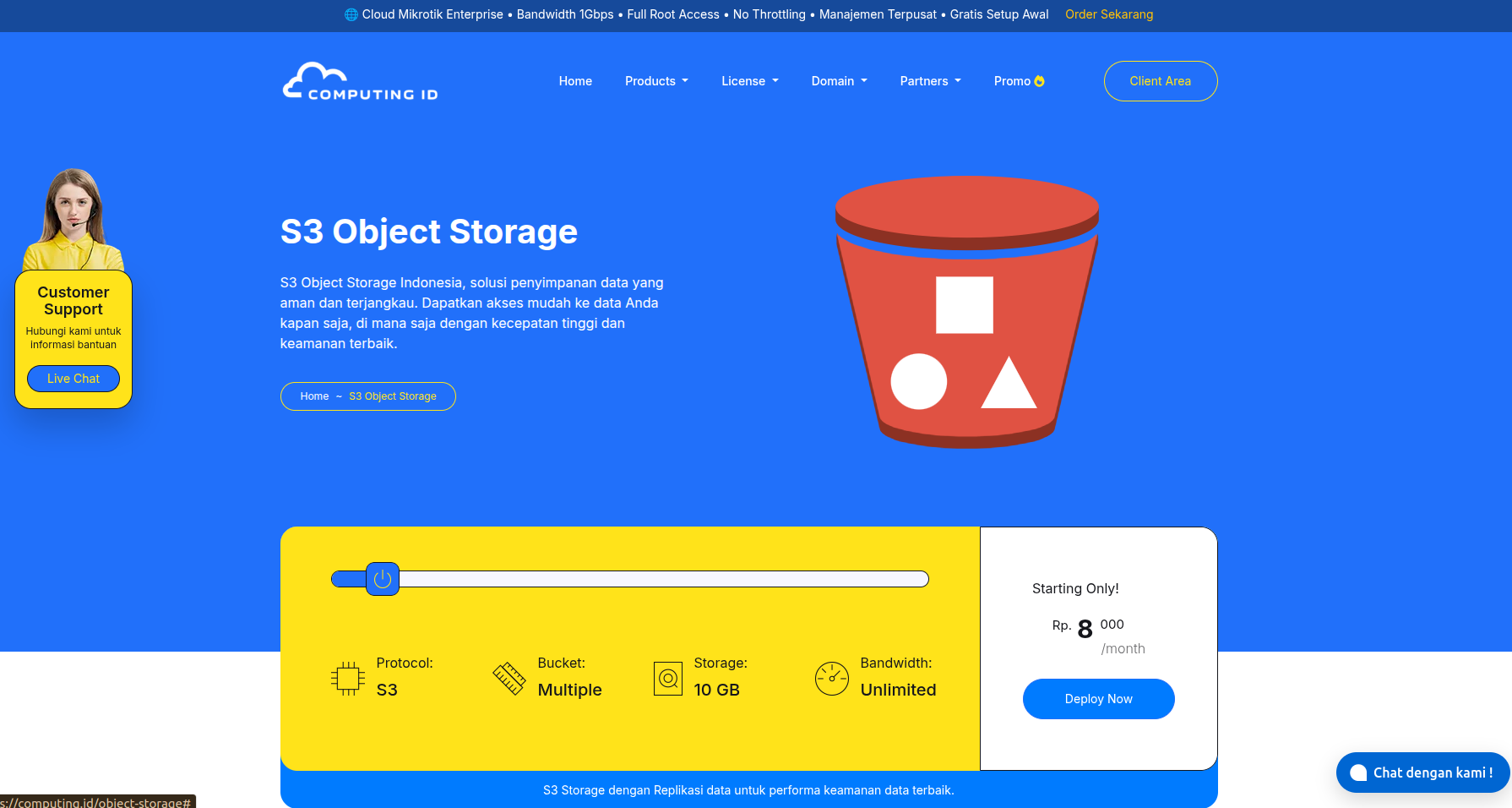
Task: Click the Promo fire icon
Action: [x=1040, y=81]
